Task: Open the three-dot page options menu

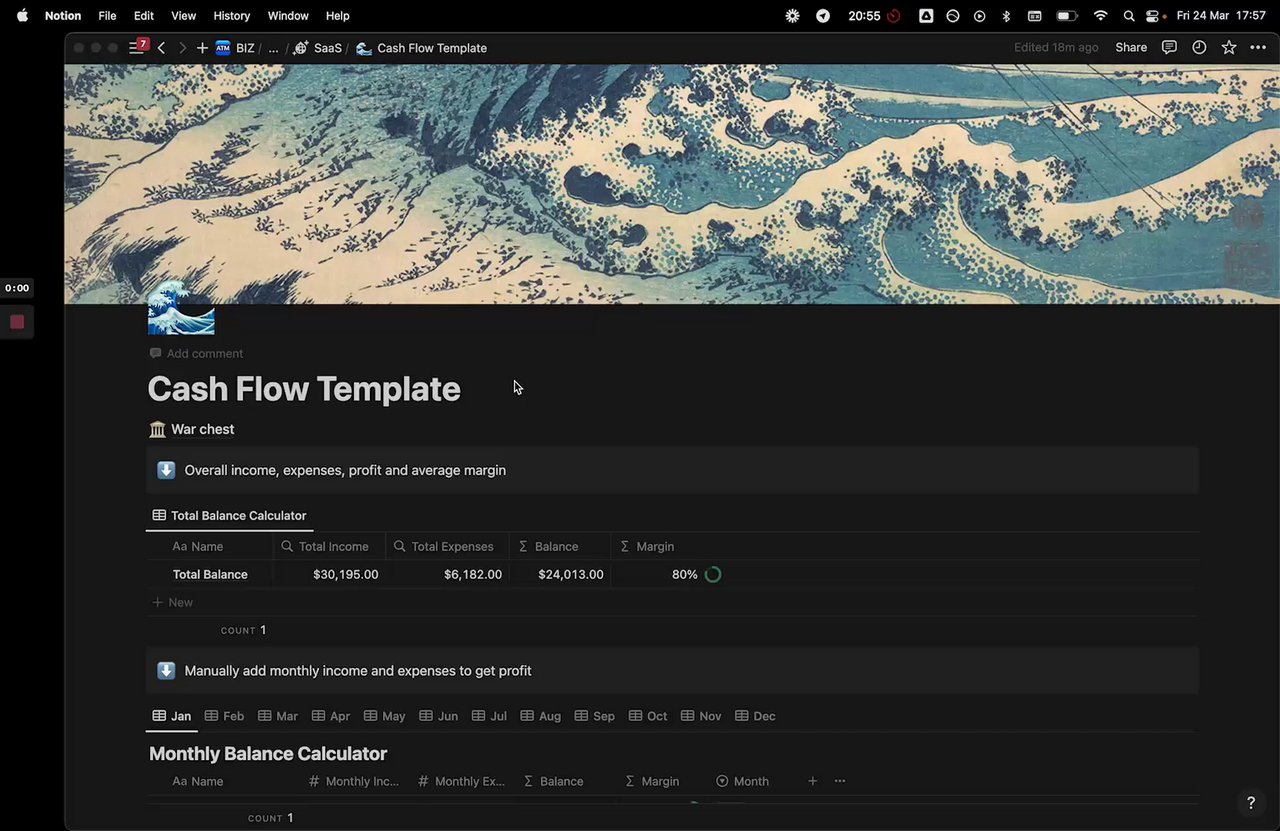Action: pyautogui.click(x=1258, y=48)
